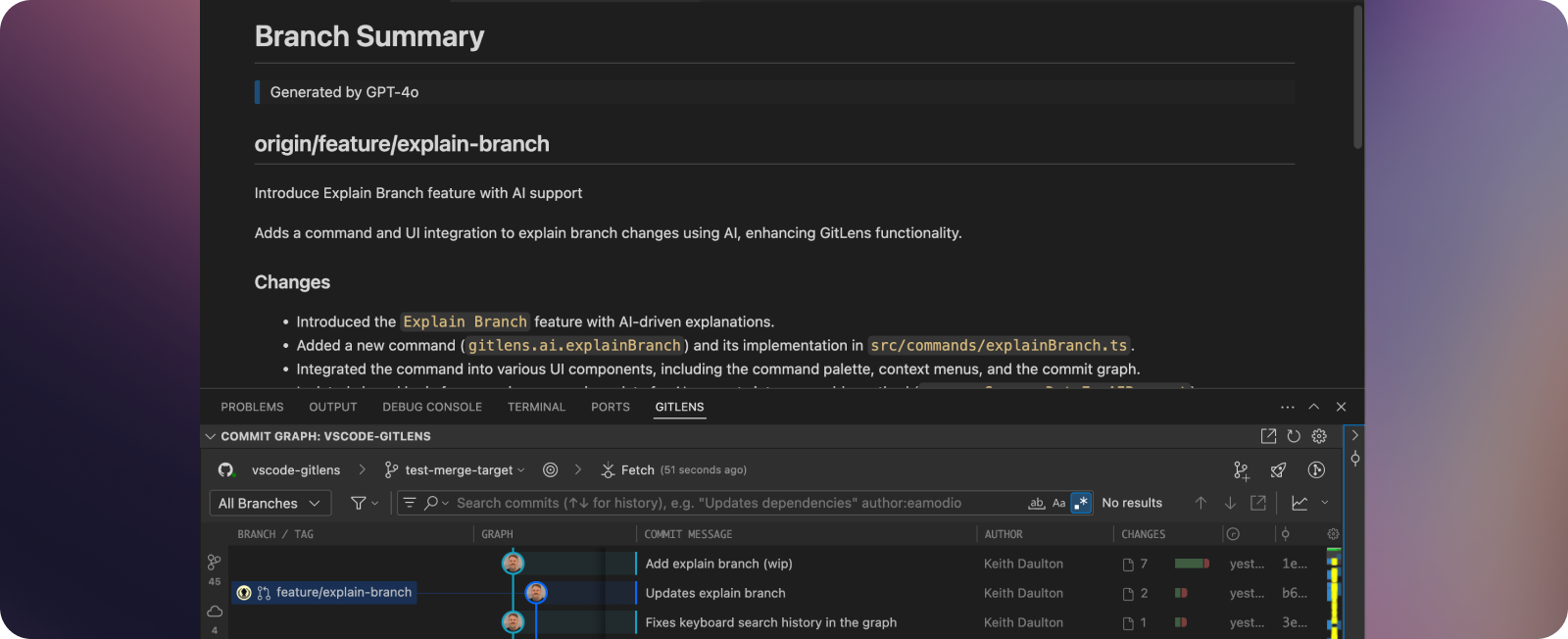Switch to the Terminal panel tab
The height and width of the screenshot is (639, 1568).
(536, 407)
